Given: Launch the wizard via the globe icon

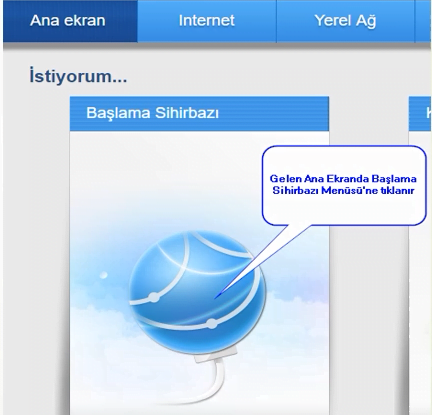Looking at the screenshot, I should pos(198,291).
